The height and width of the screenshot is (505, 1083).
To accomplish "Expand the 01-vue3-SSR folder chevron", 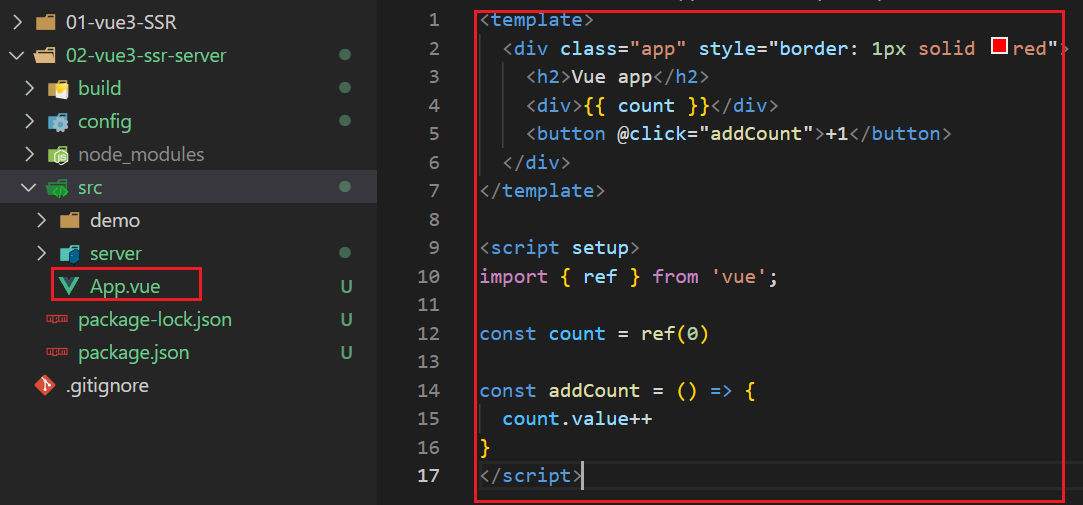I will click(17, 23).
